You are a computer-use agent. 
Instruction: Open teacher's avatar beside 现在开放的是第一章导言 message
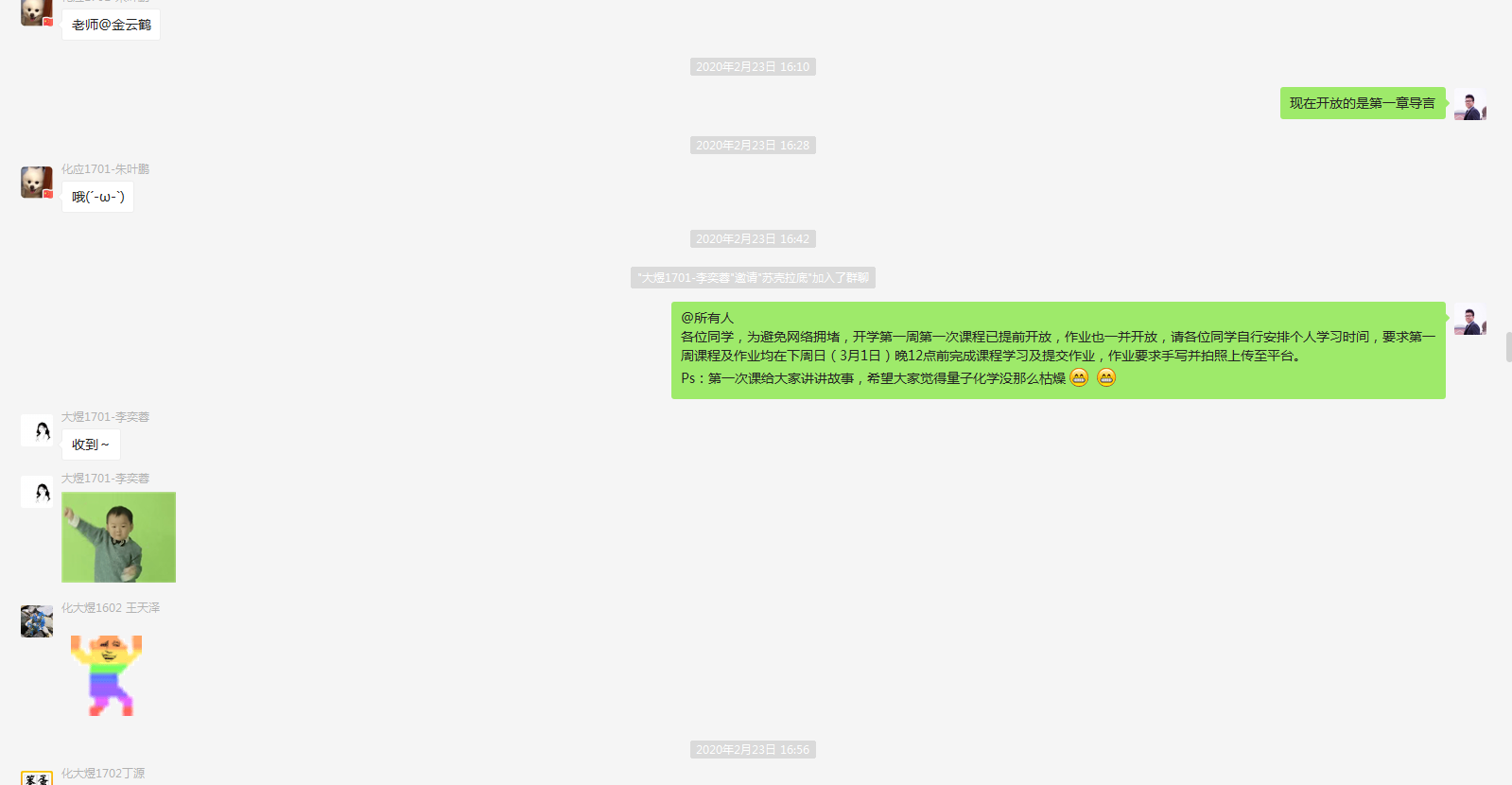pyautogui.click(x=1469, y=104)
